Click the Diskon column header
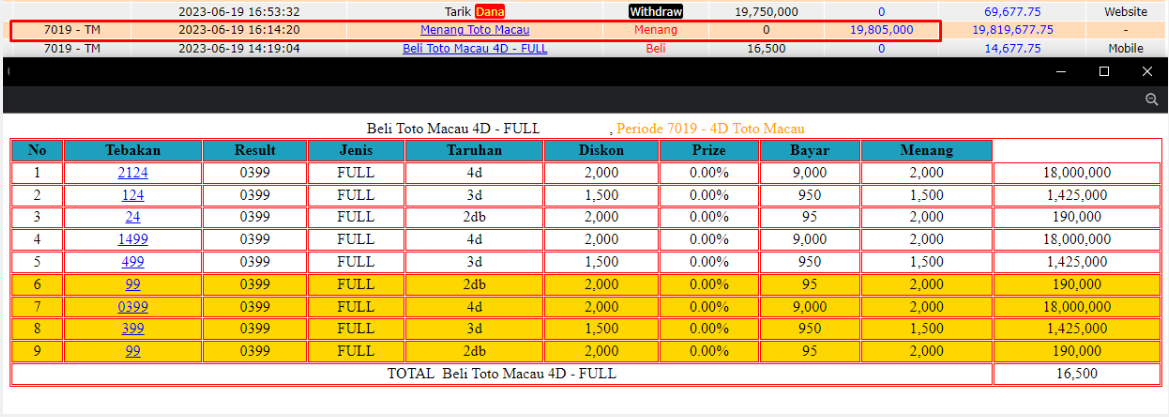The width and height of the screenshot is (1169, 417). 602,151
